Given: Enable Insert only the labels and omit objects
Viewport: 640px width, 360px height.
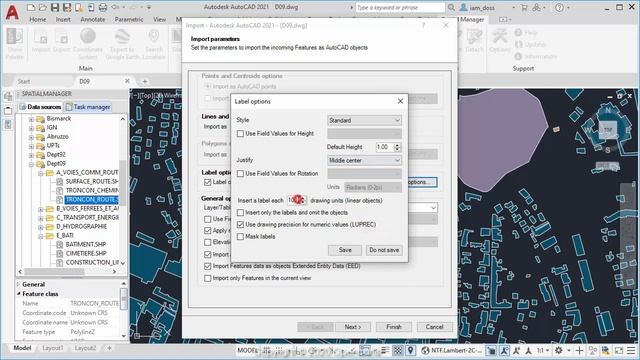Looking at the screenshot, I should click(240, 213).
